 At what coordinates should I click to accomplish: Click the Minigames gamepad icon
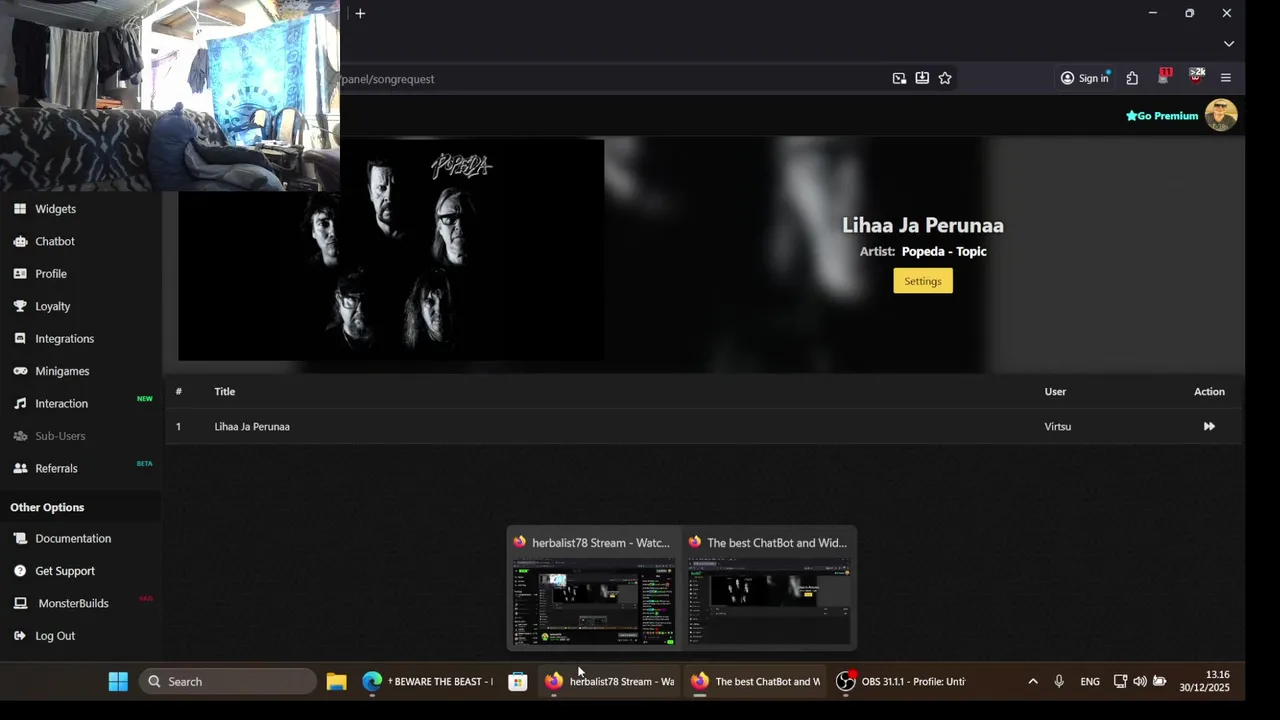(x=20, y=371)
